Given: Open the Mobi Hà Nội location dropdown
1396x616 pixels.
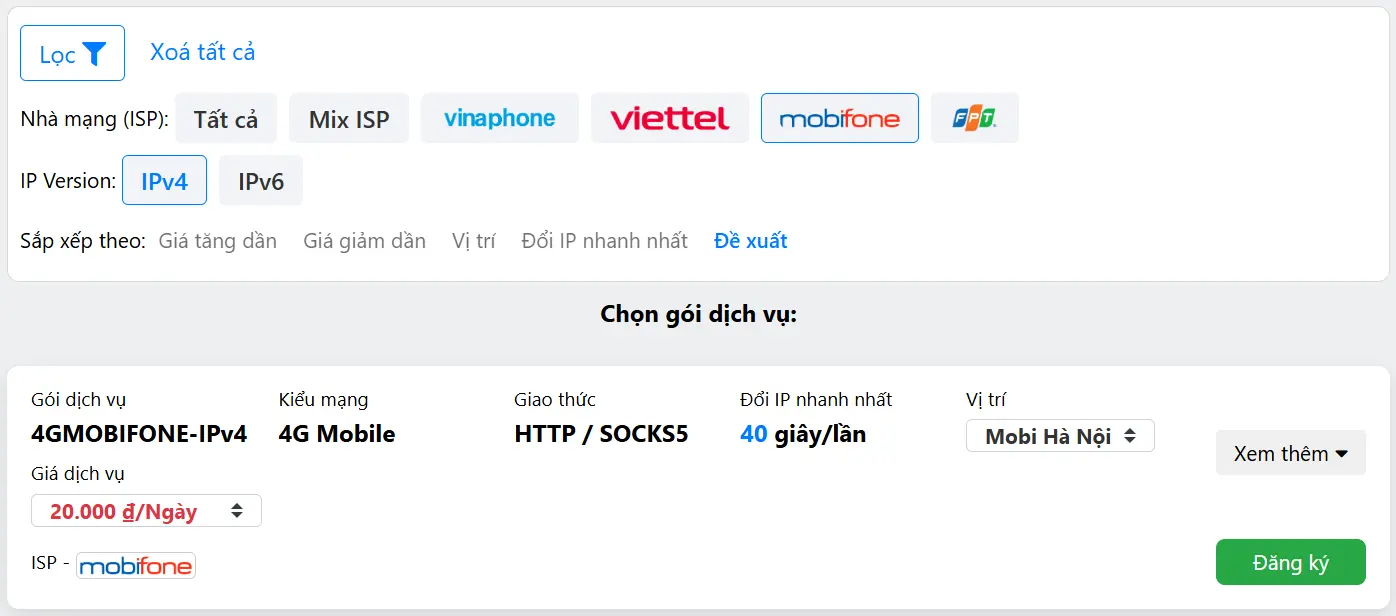Looking at the screenshot, I should [x=1059, y=435].
